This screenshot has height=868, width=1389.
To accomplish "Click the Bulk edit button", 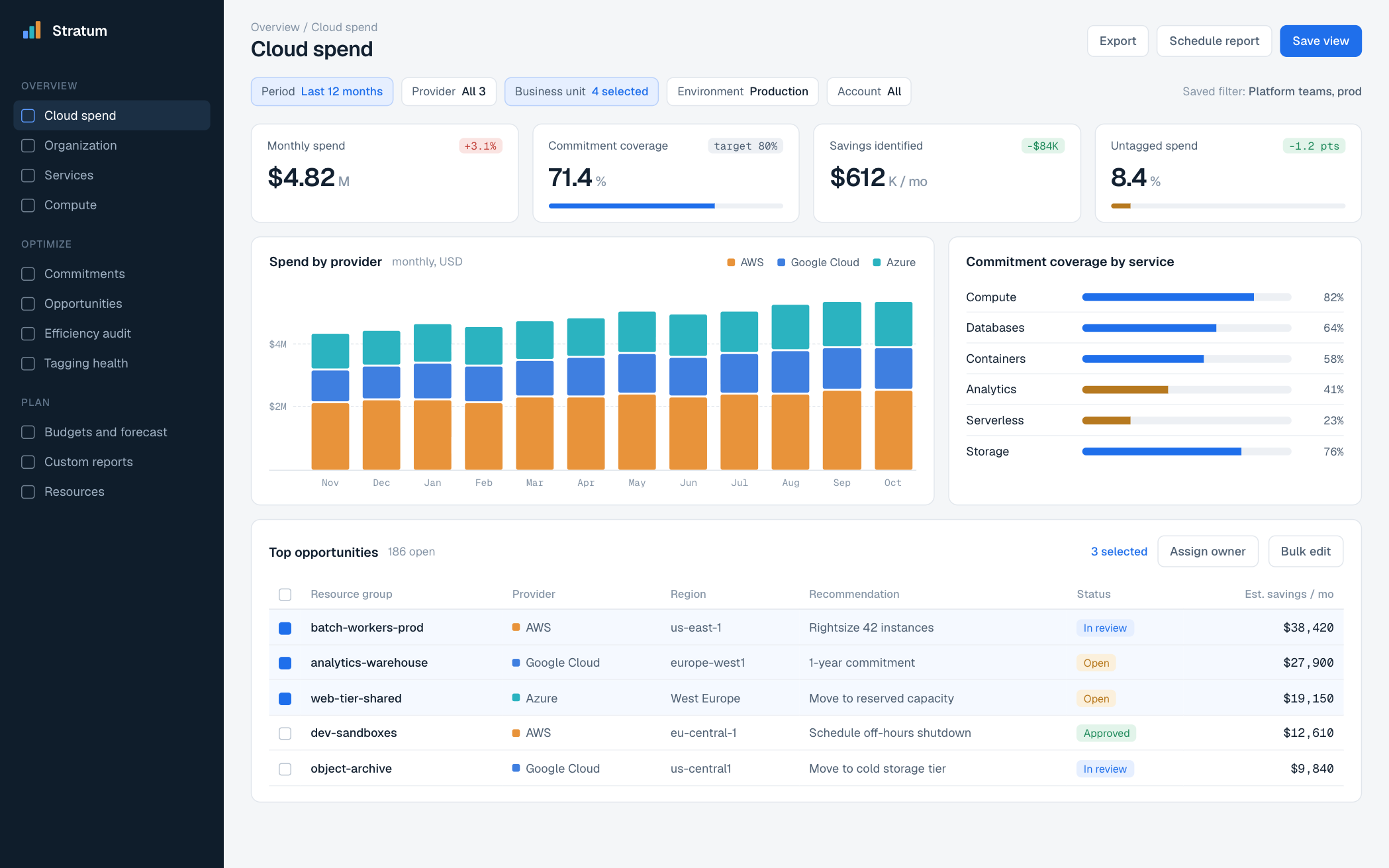I will click(1306, 552).
